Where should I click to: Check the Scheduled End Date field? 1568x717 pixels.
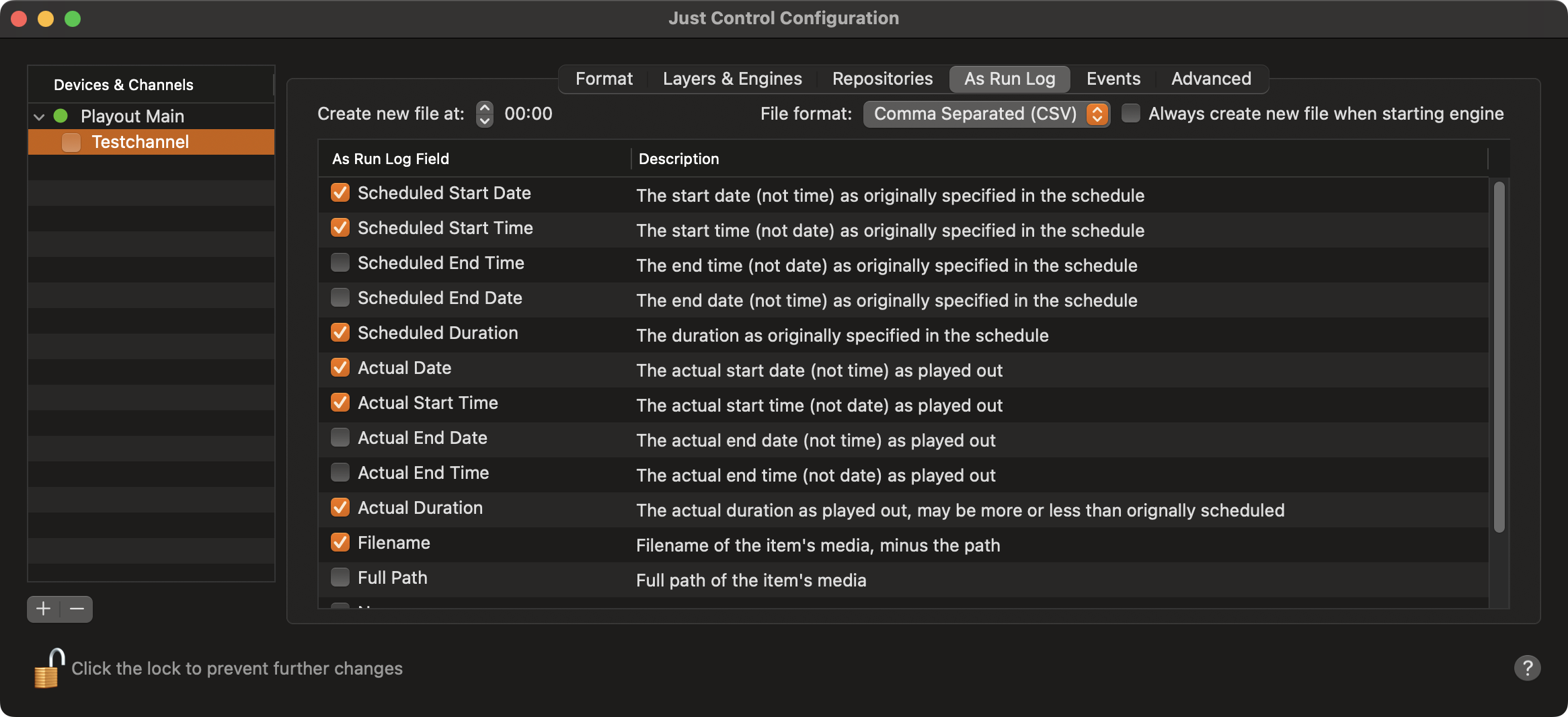340,297
